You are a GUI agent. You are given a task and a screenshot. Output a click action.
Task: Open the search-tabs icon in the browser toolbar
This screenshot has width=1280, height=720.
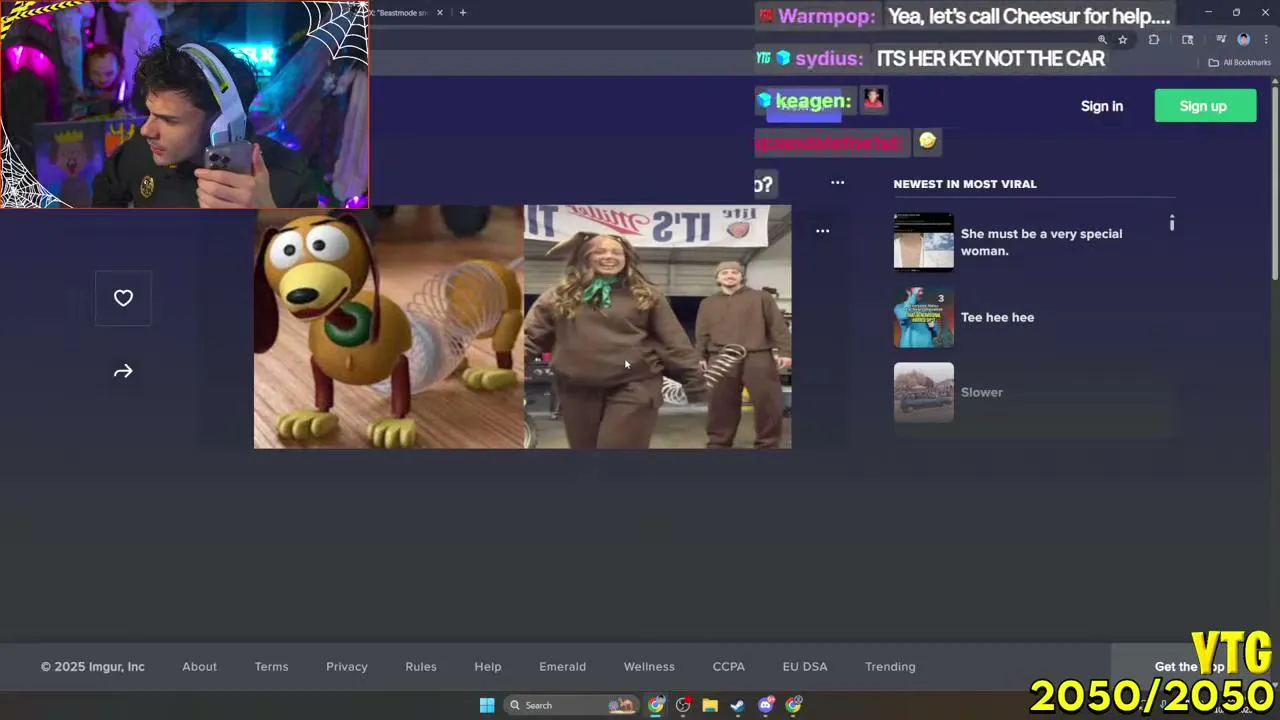tap(1187, 40)
